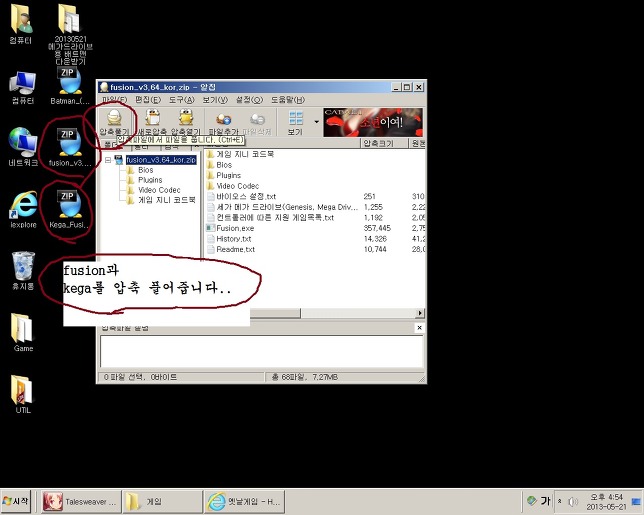This screenshot has height=515, width=644.
Task: Click the 파일추가 add file icon
Action: tap(223, 122)
